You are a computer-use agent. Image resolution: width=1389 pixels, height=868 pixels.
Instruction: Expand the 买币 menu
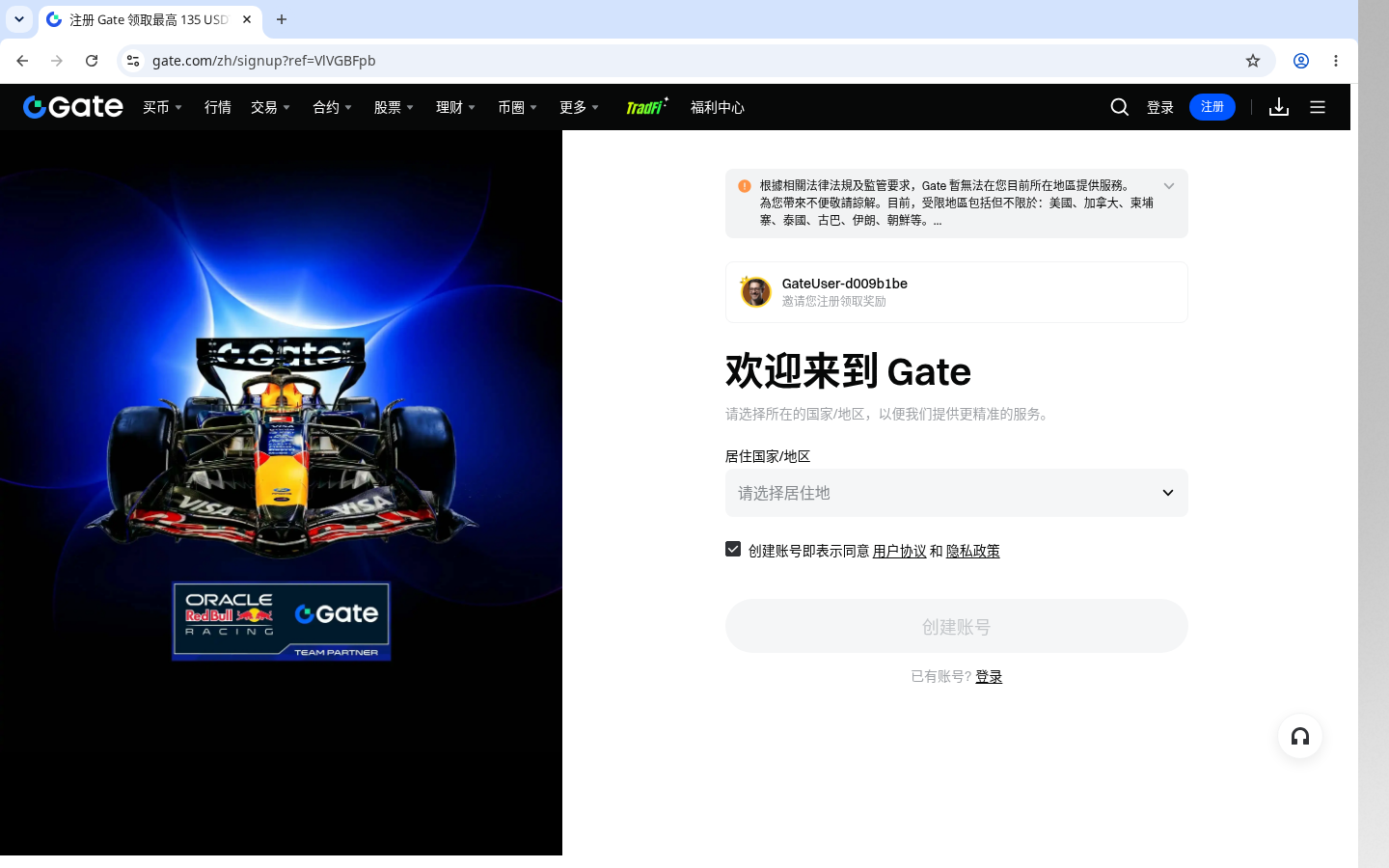click(x=163, y=107)
